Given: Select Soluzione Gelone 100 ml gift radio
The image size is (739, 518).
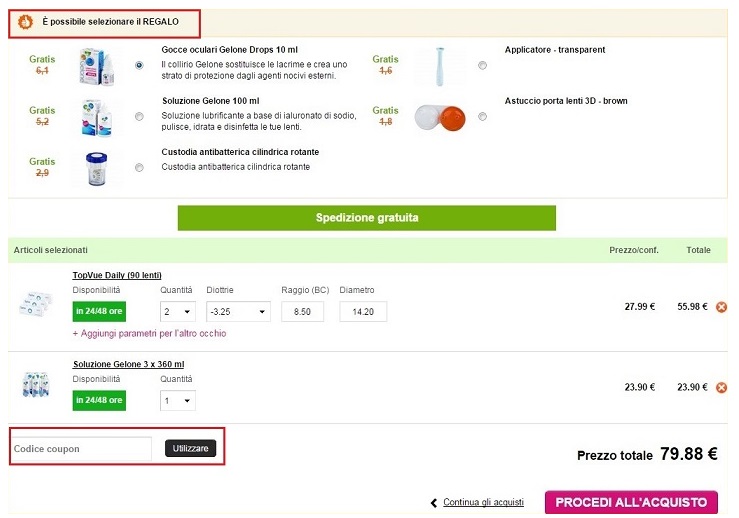Looking at the screenshot, I should [x=139, y=116].
